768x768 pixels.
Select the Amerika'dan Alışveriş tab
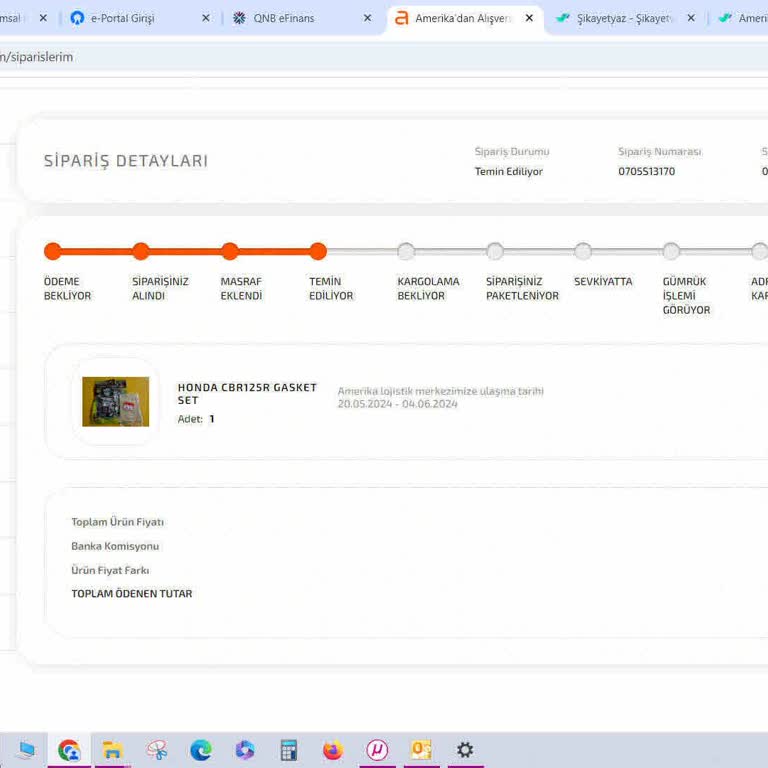(x=465, y=19)
